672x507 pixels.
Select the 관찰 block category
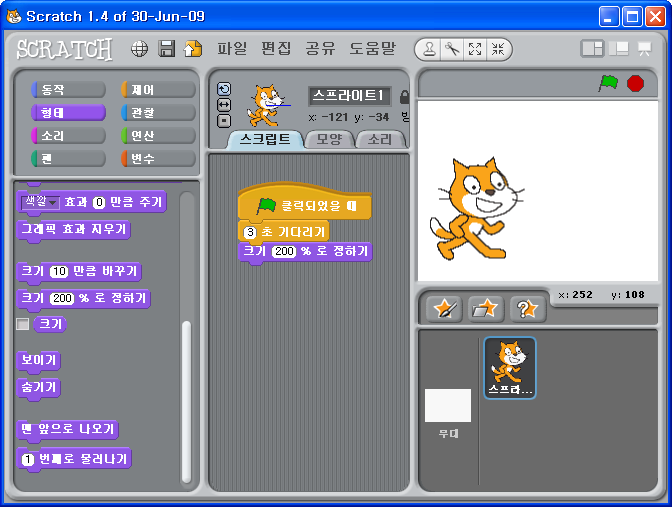pyautogui.click(x=158, y=113)
